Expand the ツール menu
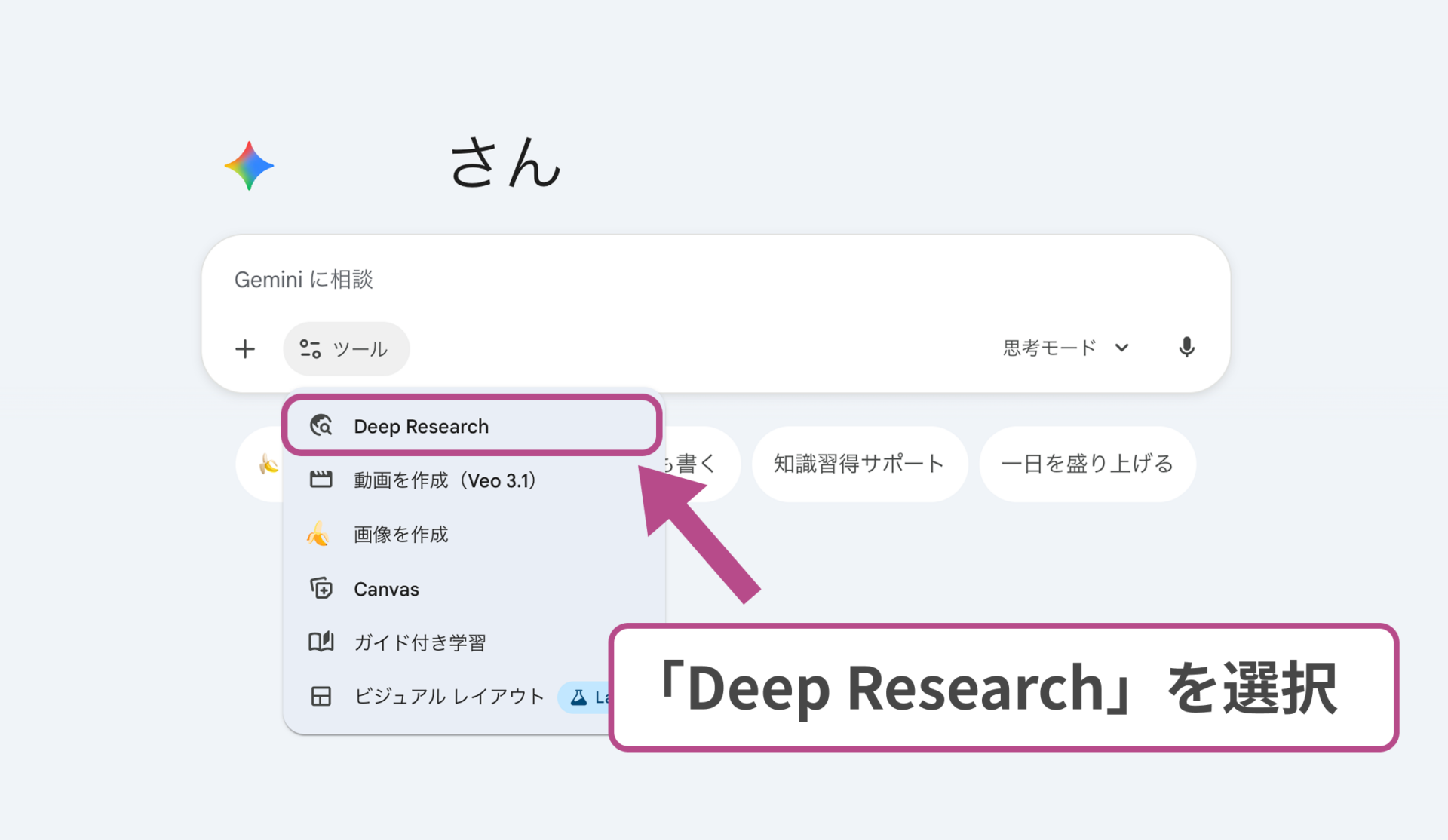The image size is (1448, 840). pyautogui.click(x=346, y=348)
